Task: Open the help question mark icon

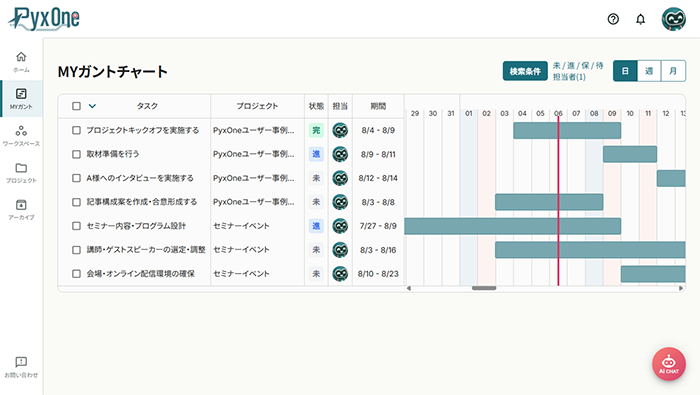Action: (613, 19)
